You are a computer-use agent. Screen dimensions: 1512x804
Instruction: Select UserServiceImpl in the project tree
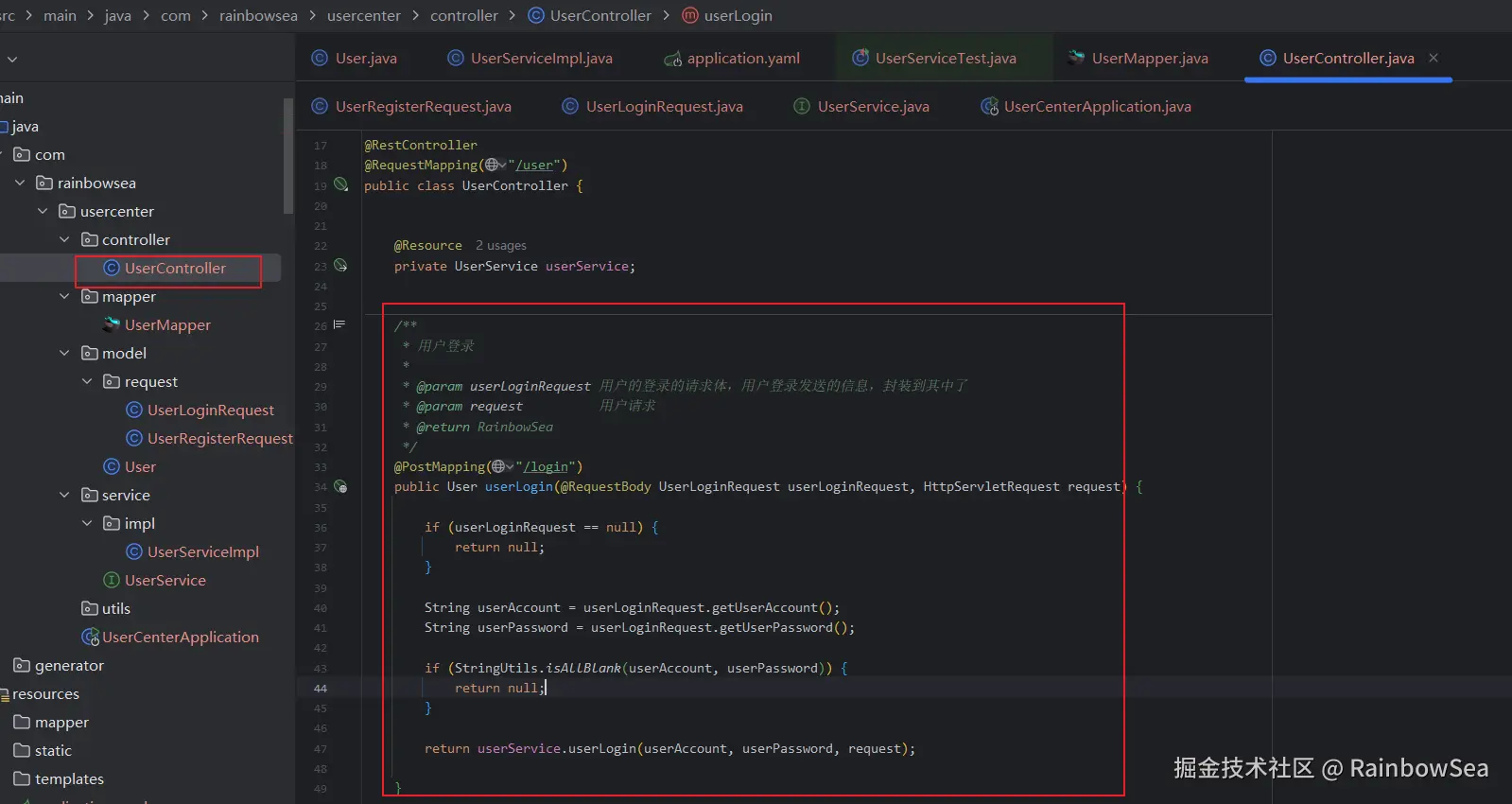202,552
